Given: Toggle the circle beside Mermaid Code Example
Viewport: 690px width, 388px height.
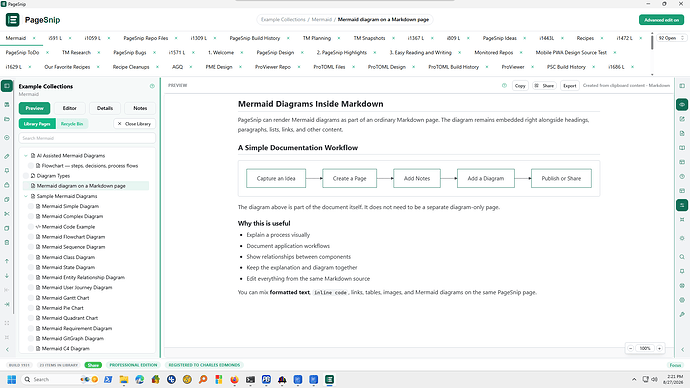Looking at the screenshot, I should click(x=31, y=227).
